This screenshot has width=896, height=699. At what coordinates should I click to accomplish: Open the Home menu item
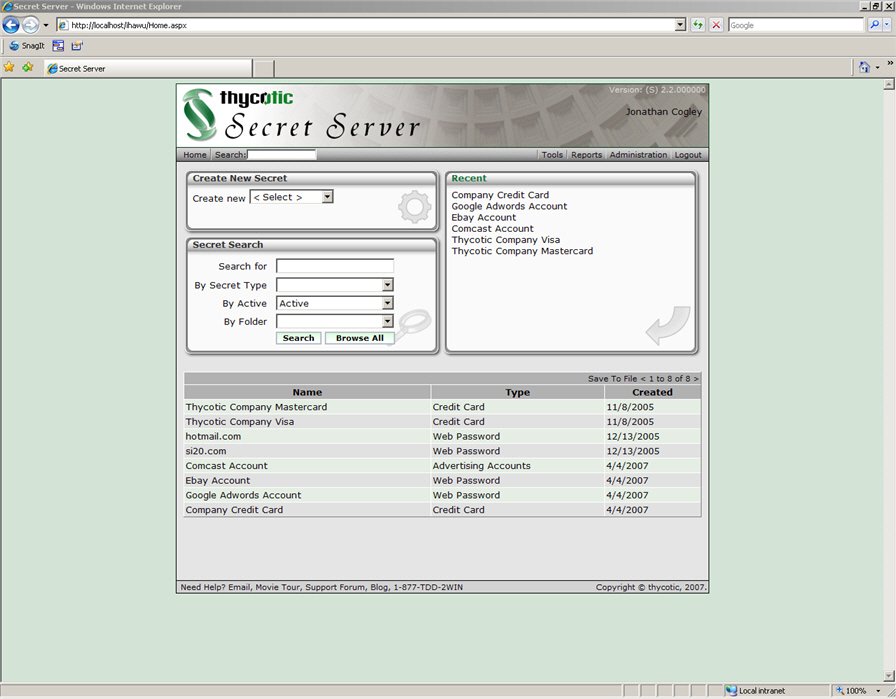(195, 155)
